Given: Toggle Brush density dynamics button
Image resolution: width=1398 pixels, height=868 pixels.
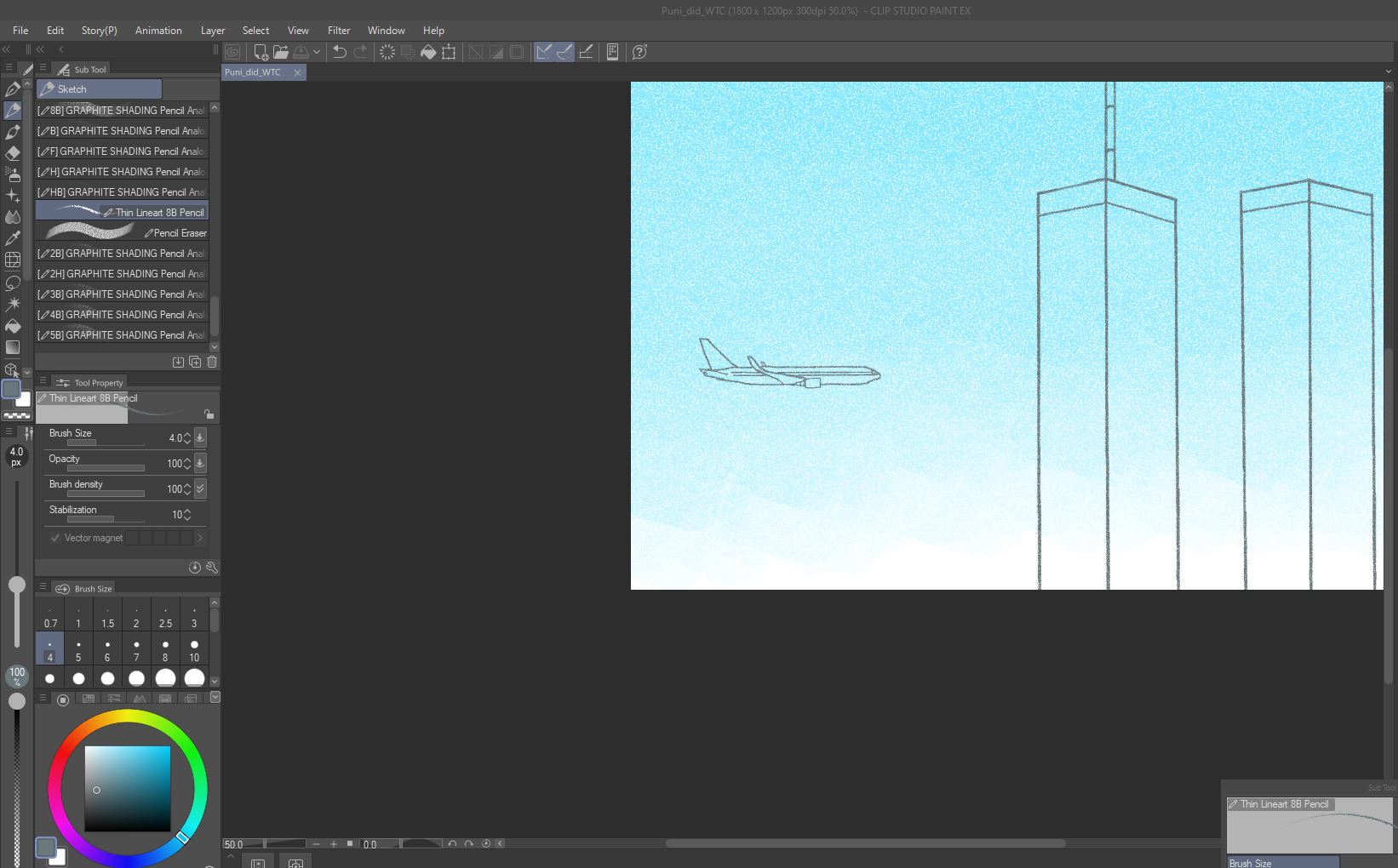Looking at the screenshot, I should (200, 488).
